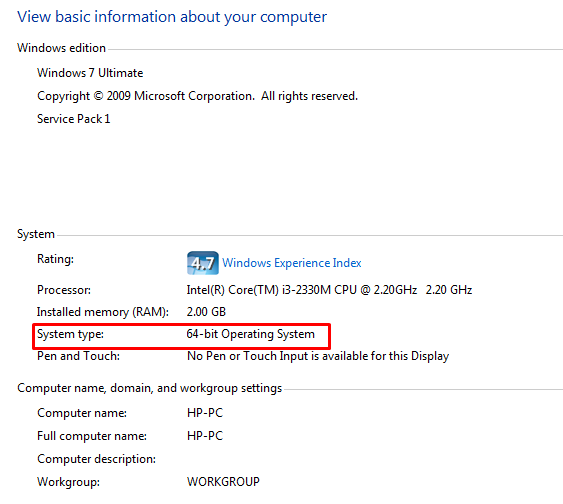Open the Windows Experience Index link
Image resolution: width=563 pixels, height=504 pixels.
pyautogui.click(x=292, y=263)
